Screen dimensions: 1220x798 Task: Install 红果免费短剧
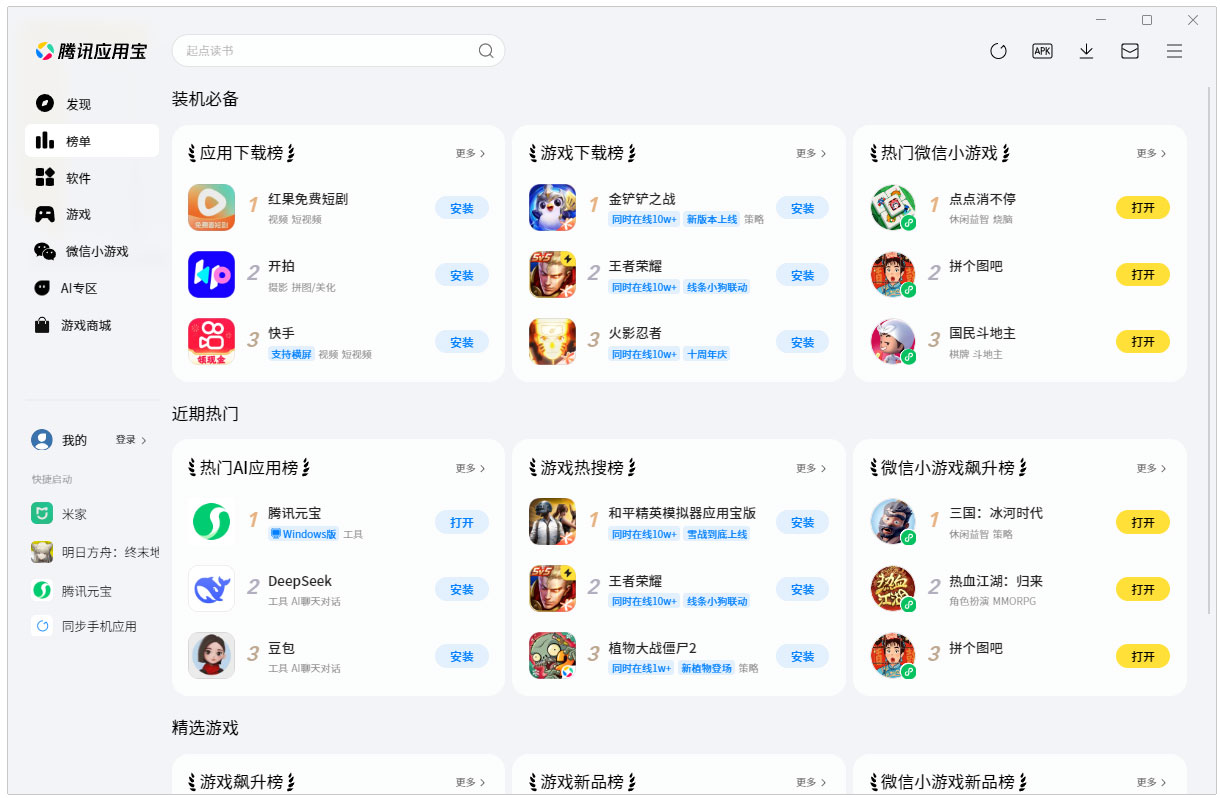(x=462, y=208)
